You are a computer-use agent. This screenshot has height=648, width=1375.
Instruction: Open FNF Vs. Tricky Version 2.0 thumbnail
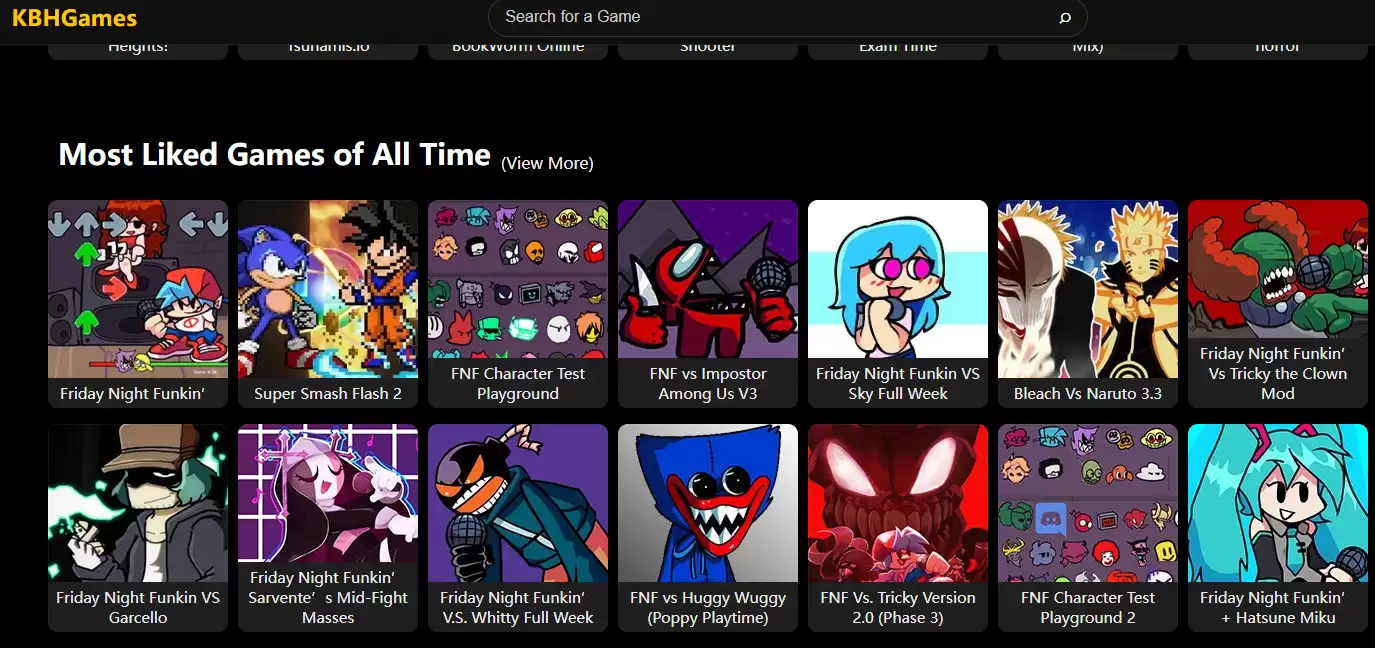click(898, 503)
